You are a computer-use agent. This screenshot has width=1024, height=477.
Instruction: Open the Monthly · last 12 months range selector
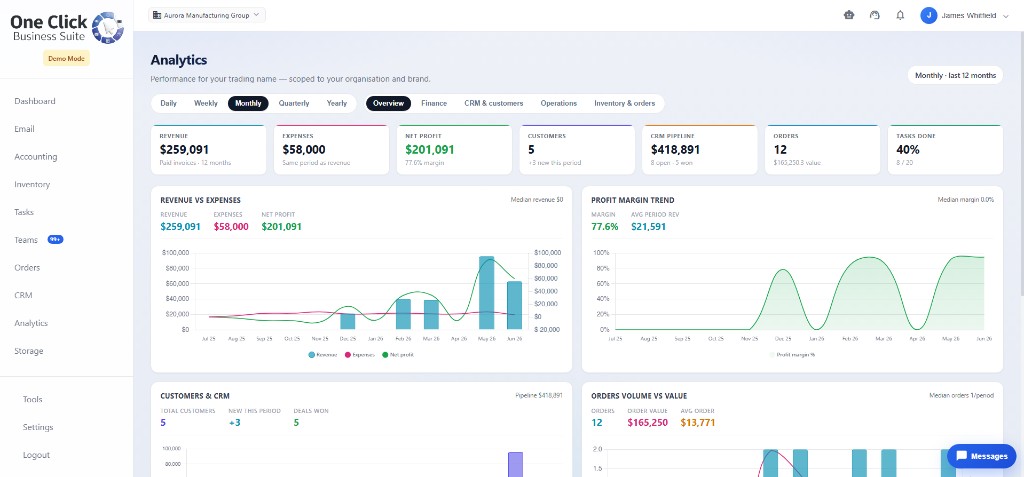[955, 75]
